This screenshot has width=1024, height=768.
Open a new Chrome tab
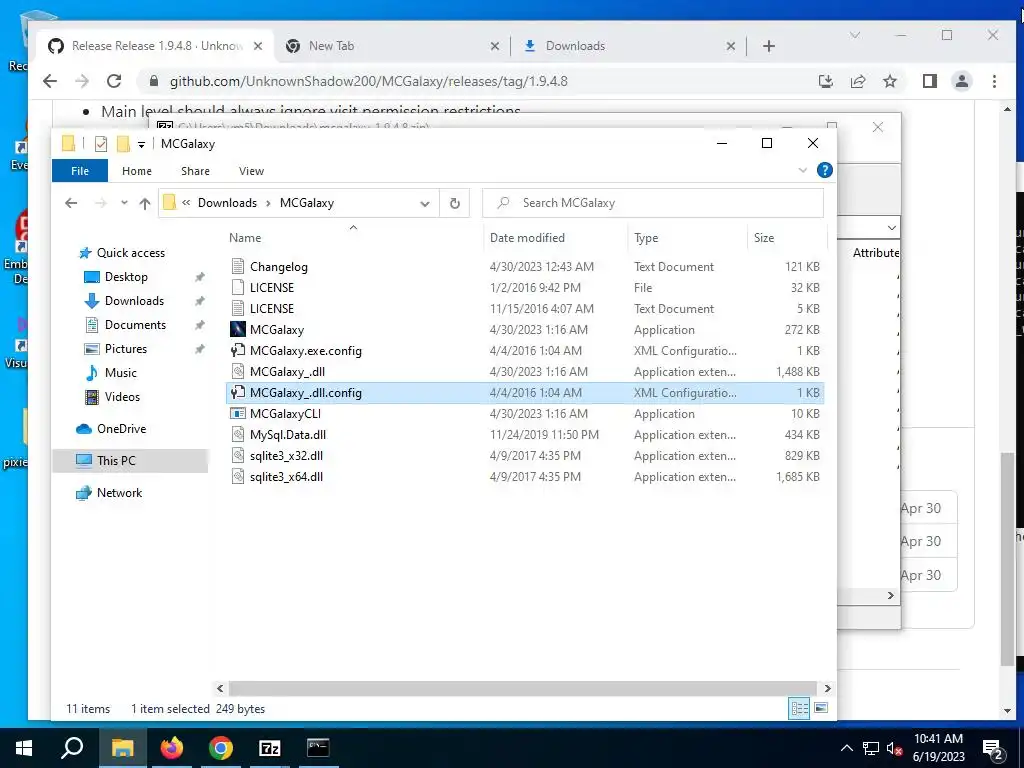point(769,46)
